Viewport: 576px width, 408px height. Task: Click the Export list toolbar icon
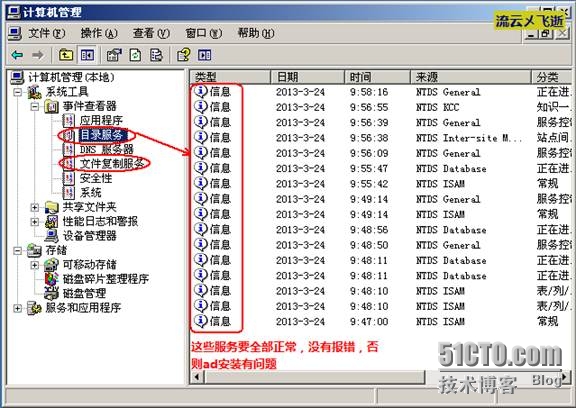156,55
